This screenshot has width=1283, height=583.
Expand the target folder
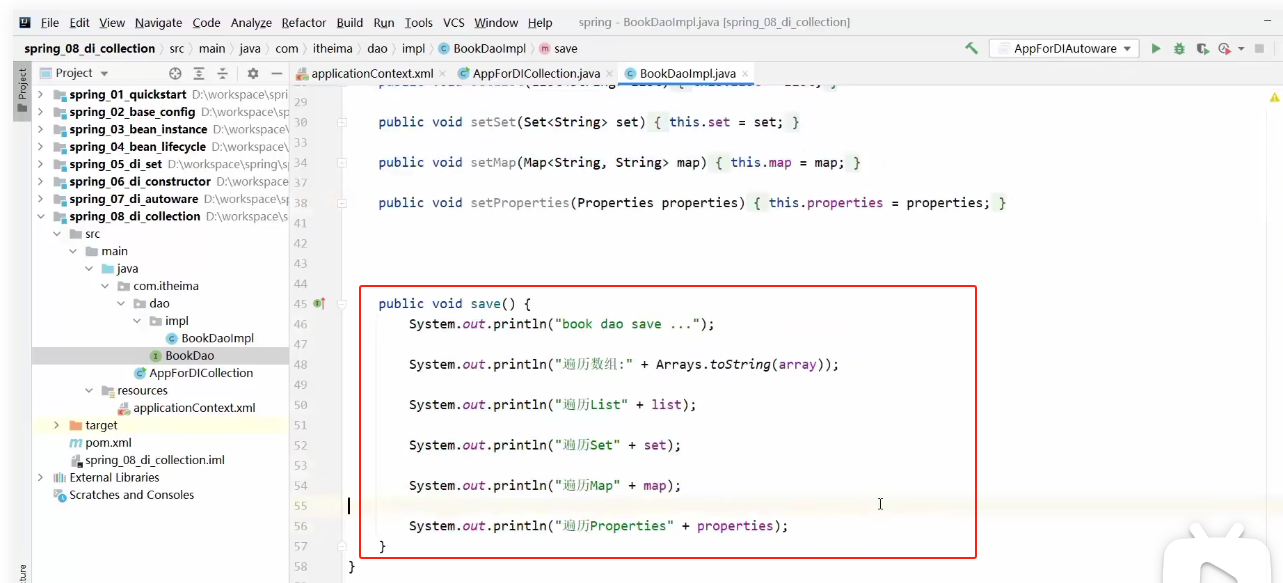pyautogui.click(x=57, y=425)
